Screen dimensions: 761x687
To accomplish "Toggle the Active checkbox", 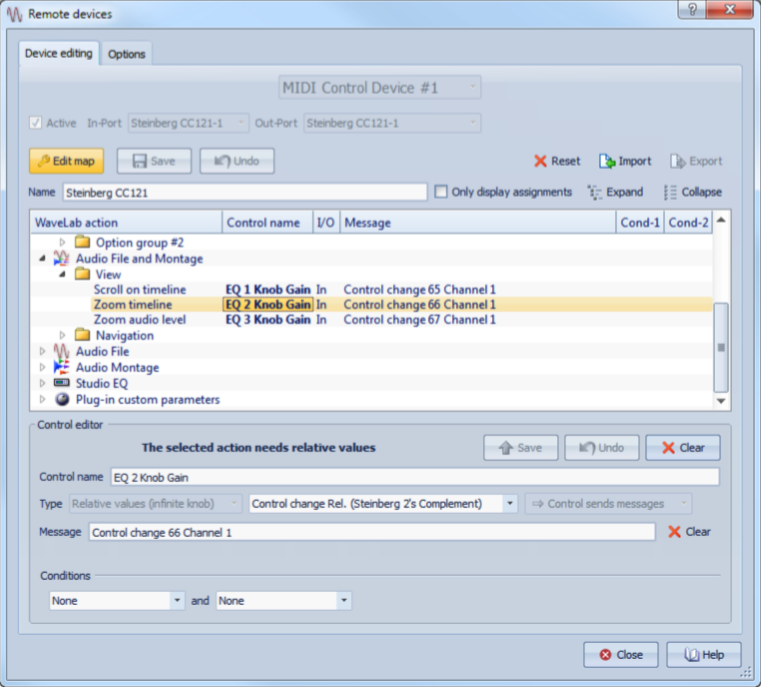I will (35, 123).
